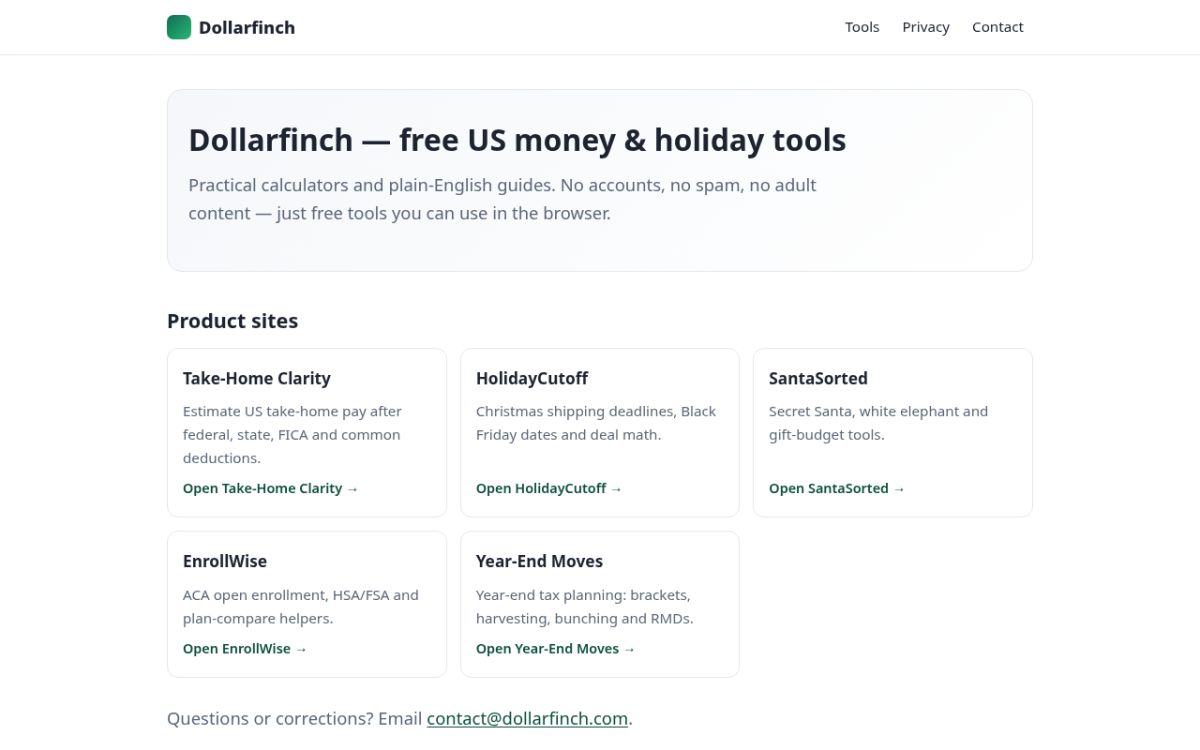Follow the Open HolidayCutoff link
This screenshot has width=1200, height=750.
[x=549, y=488]
